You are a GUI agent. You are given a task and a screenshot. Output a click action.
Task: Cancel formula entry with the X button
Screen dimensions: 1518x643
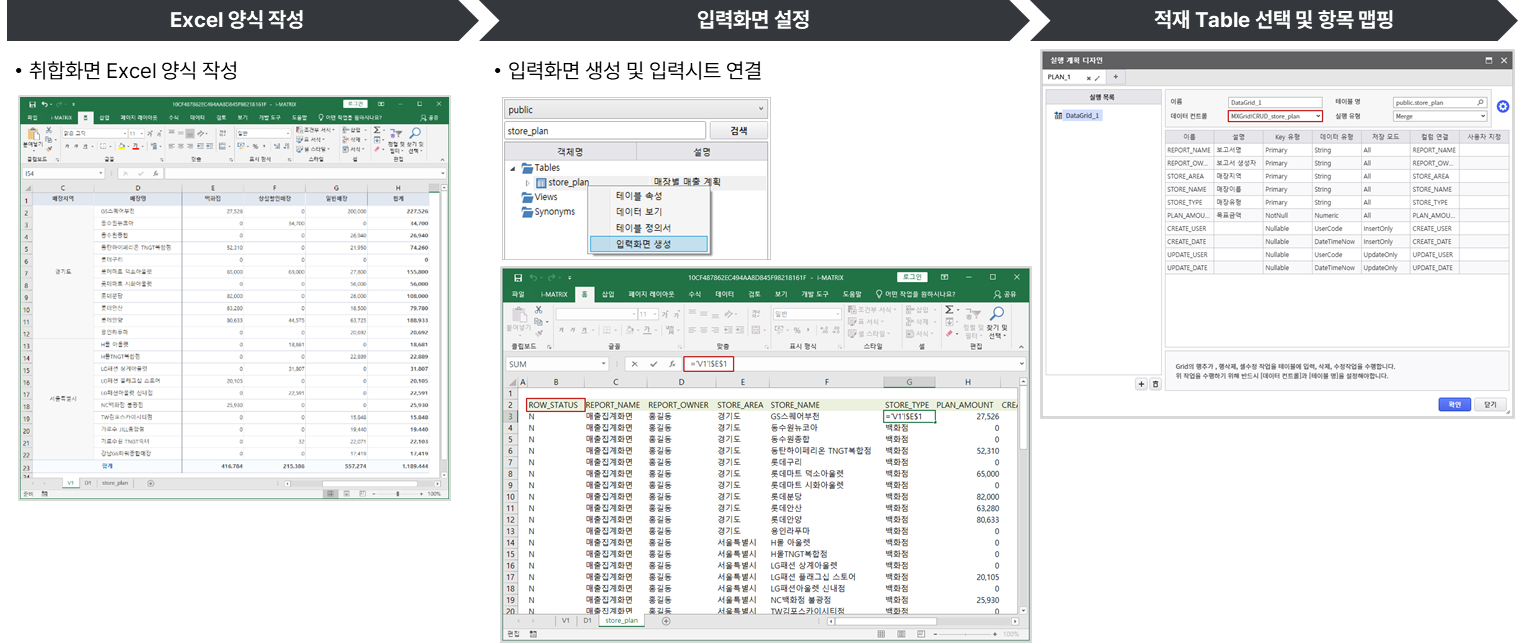[634, 364]
